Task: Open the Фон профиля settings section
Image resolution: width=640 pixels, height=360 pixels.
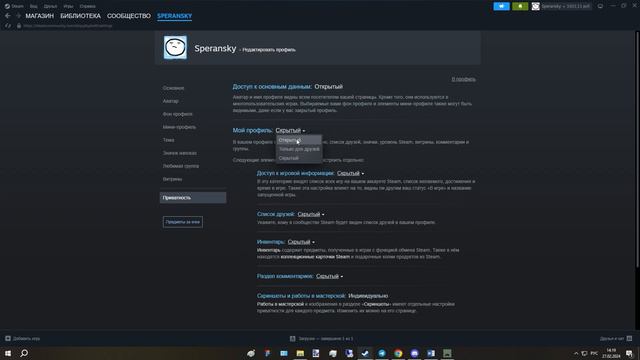Action: tap(178, 114)
